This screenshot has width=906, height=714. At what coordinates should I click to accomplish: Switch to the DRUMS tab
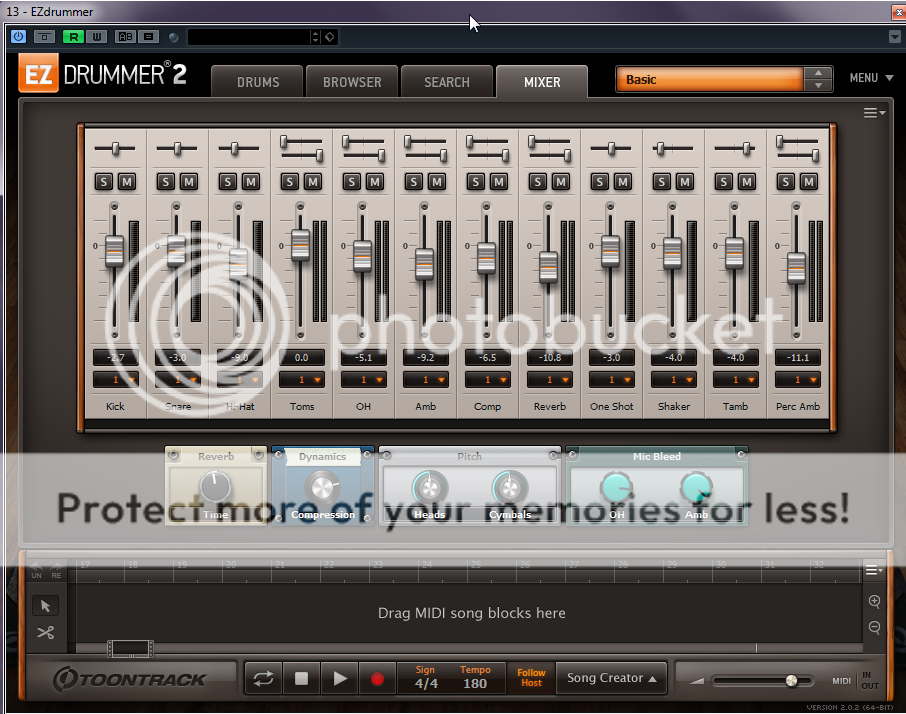(x=257, y=82)
